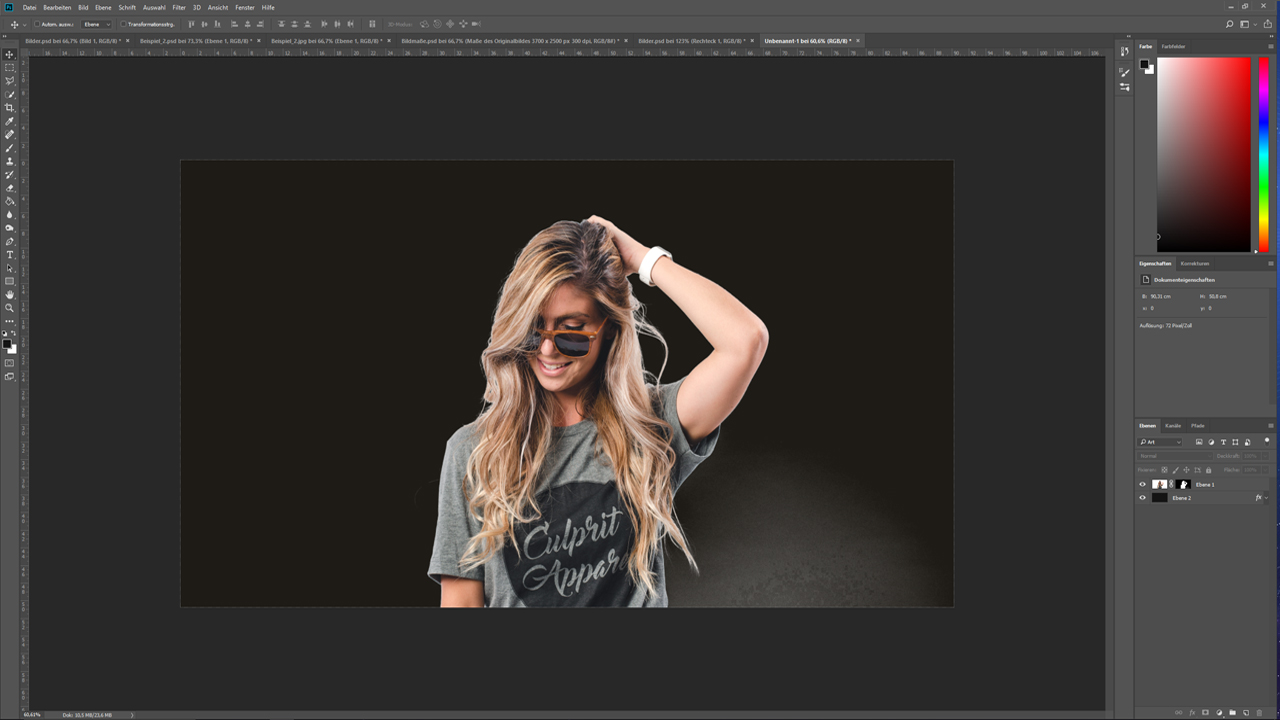This screenshot has width=1280, height=720.
Task: Switch to Farbfelder tab
Action: [x=1174, y=47]
